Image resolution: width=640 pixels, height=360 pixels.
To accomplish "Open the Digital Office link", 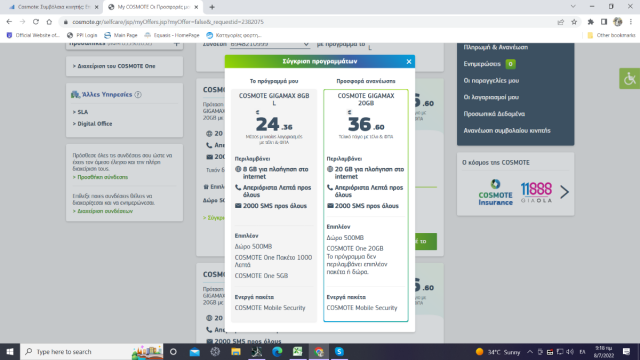I will (x=92, y=124).
